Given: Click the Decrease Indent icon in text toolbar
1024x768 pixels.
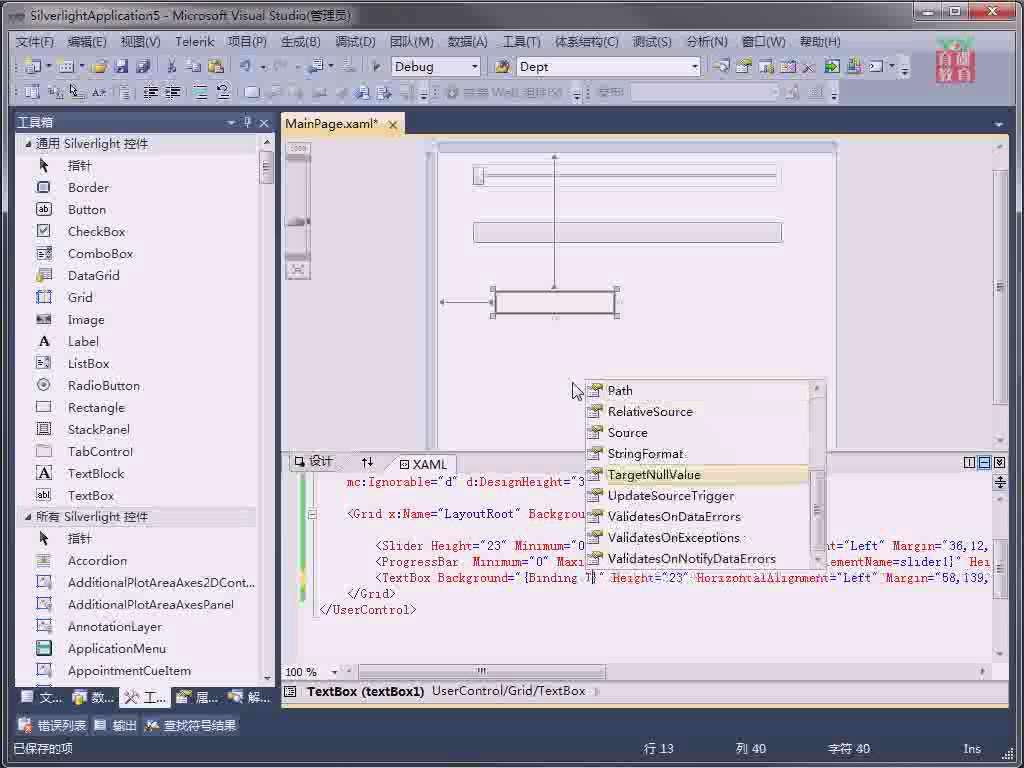Looking at the screenshot, I should [150, 92].
